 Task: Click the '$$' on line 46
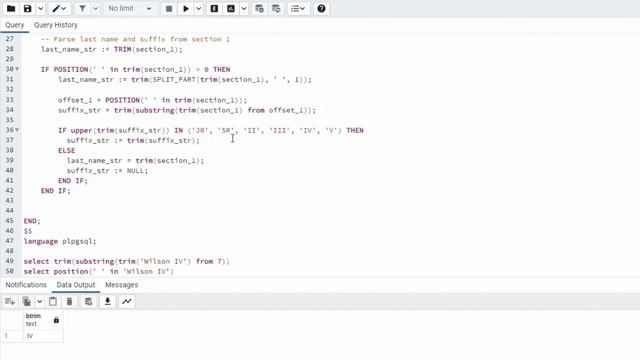coord(28,231)
